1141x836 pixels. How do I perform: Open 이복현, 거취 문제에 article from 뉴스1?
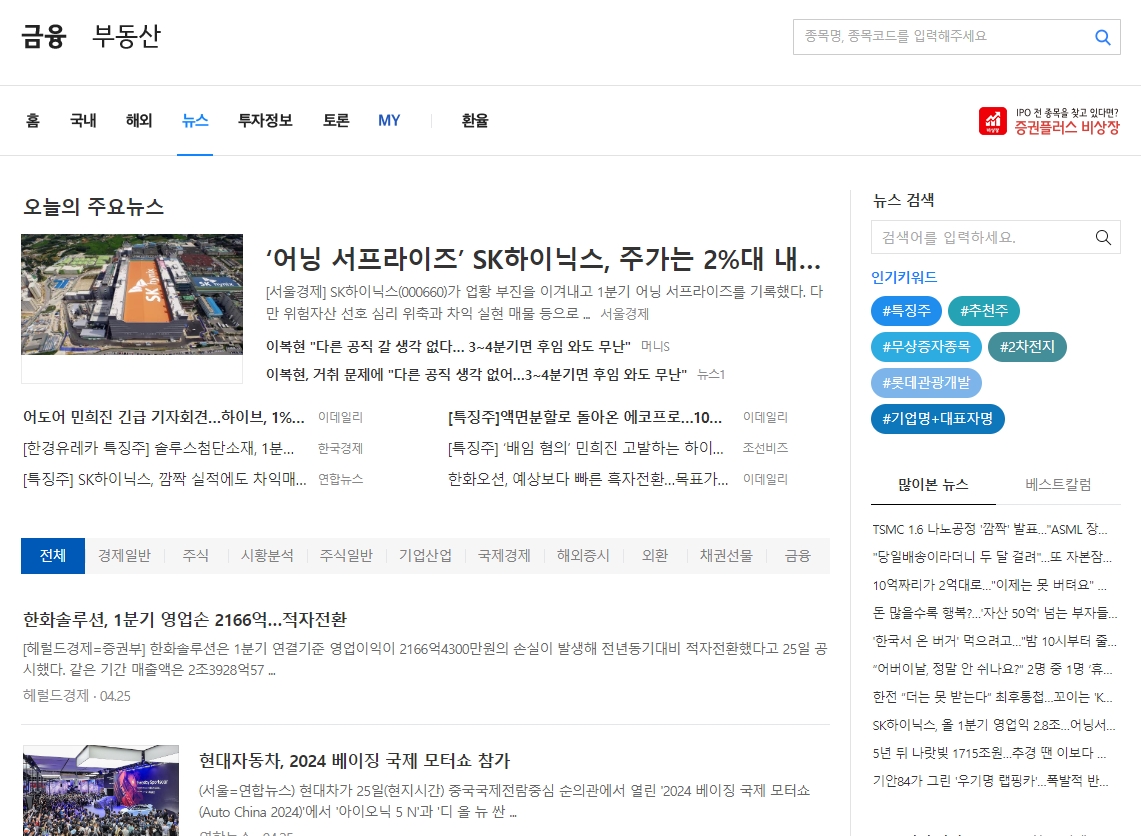point(477,375)
